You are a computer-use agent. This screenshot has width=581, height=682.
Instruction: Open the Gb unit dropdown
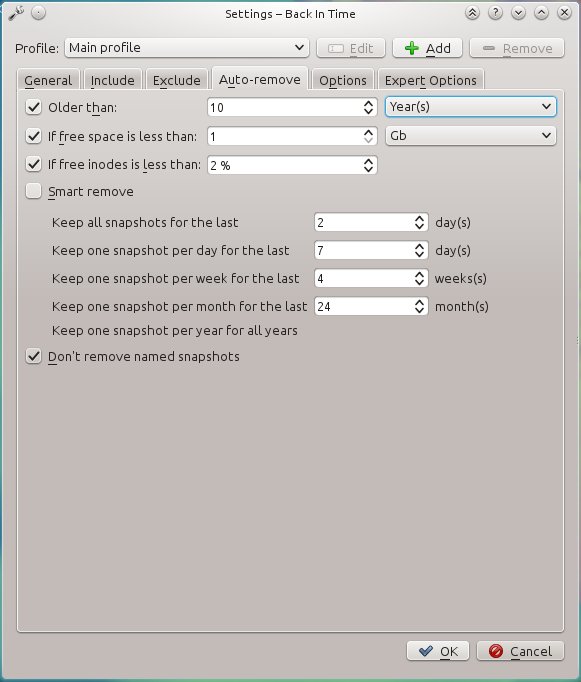471,136
